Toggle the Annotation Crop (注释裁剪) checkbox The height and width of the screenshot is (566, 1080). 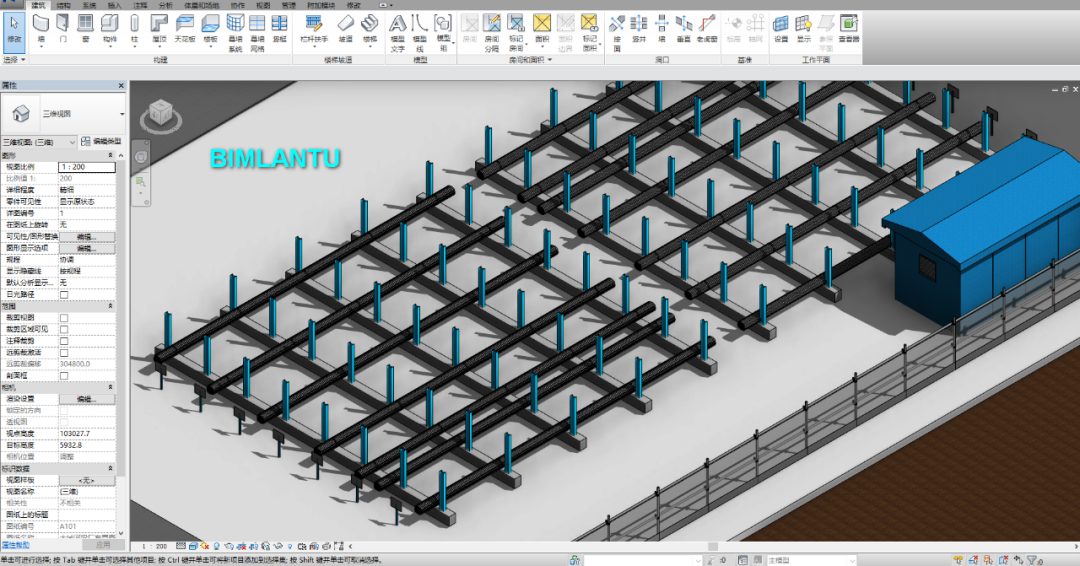point(64,342)
